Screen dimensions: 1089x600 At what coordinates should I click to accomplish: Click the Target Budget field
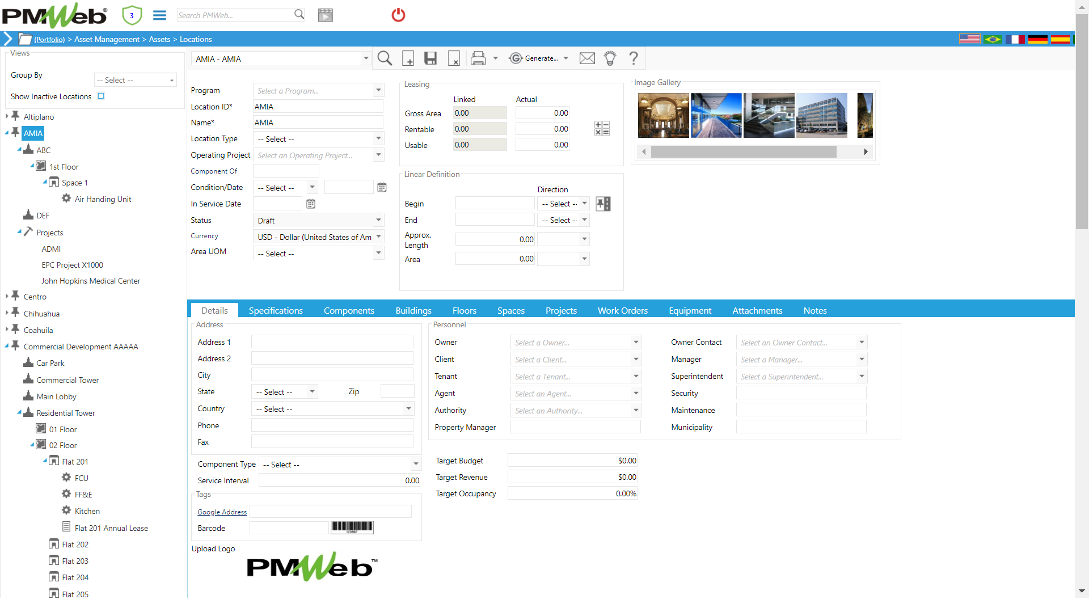click(x=572, y=460)
